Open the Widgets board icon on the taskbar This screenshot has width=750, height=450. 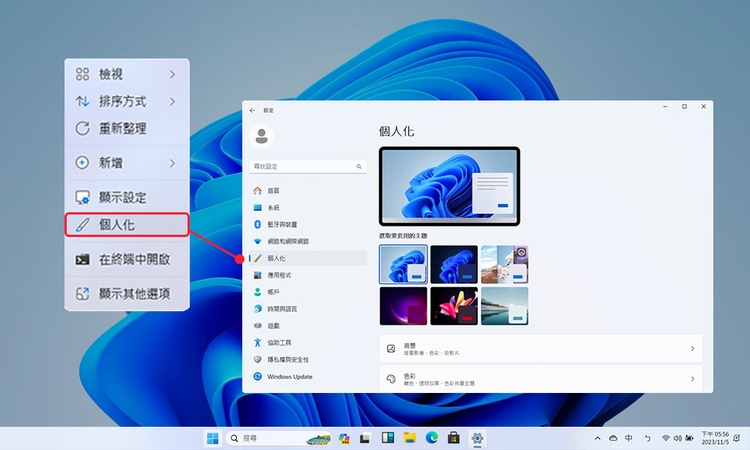coord(388,438)
